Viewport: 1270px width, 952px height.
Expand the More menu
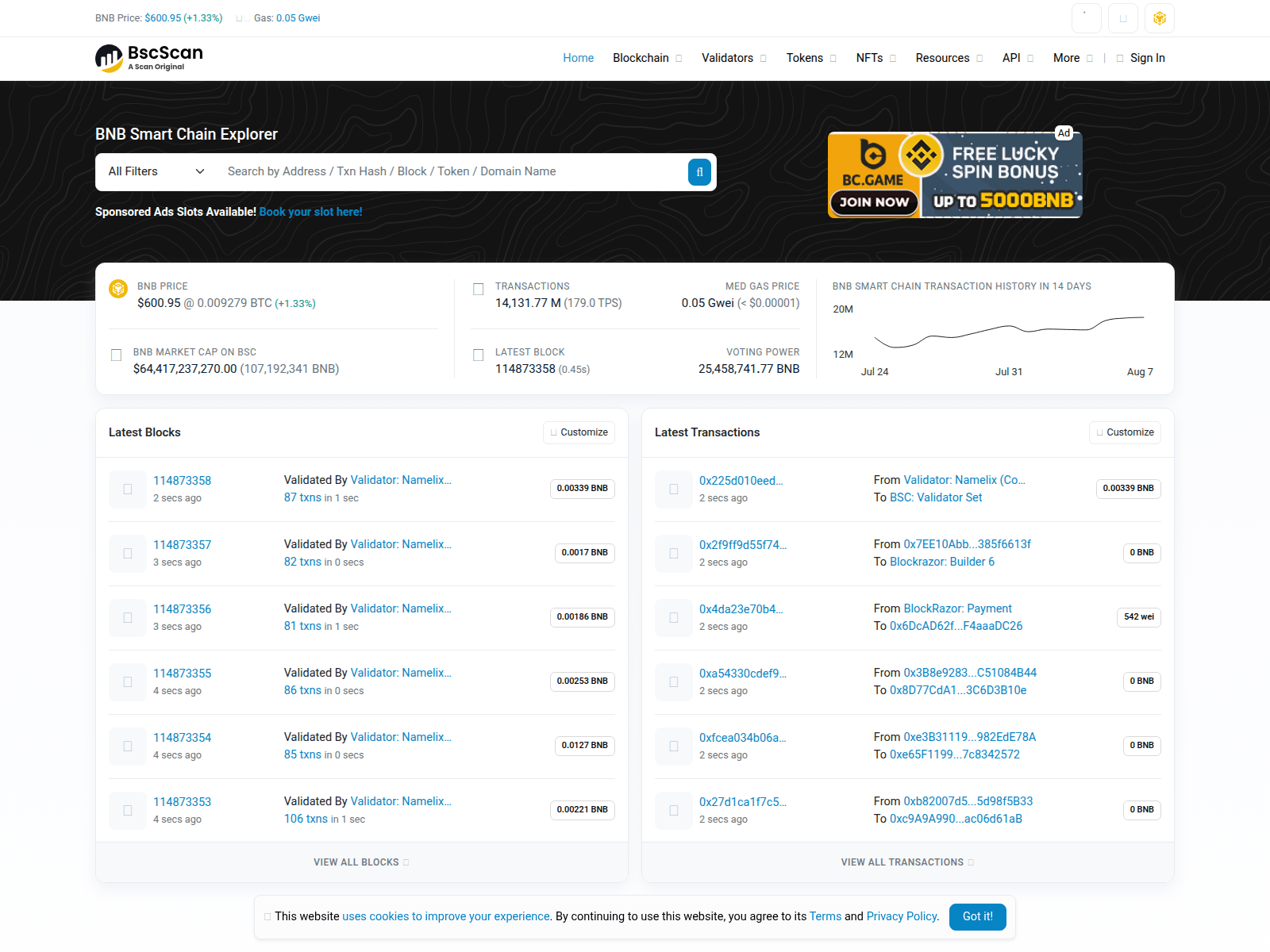pyautogui.click(x=1073, y=58)
